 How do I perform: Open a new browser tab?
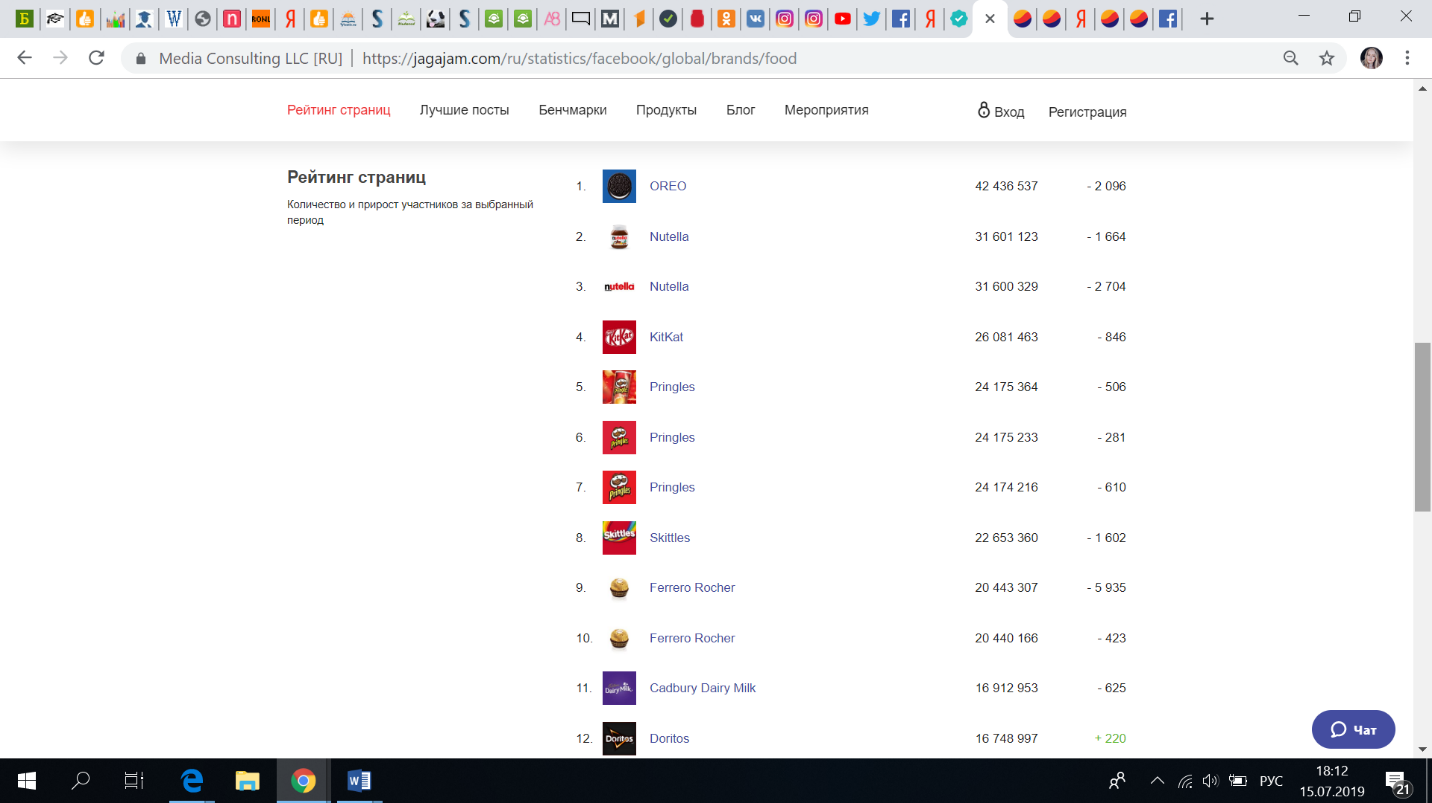pyautogui.click(x=1207, y=19)
